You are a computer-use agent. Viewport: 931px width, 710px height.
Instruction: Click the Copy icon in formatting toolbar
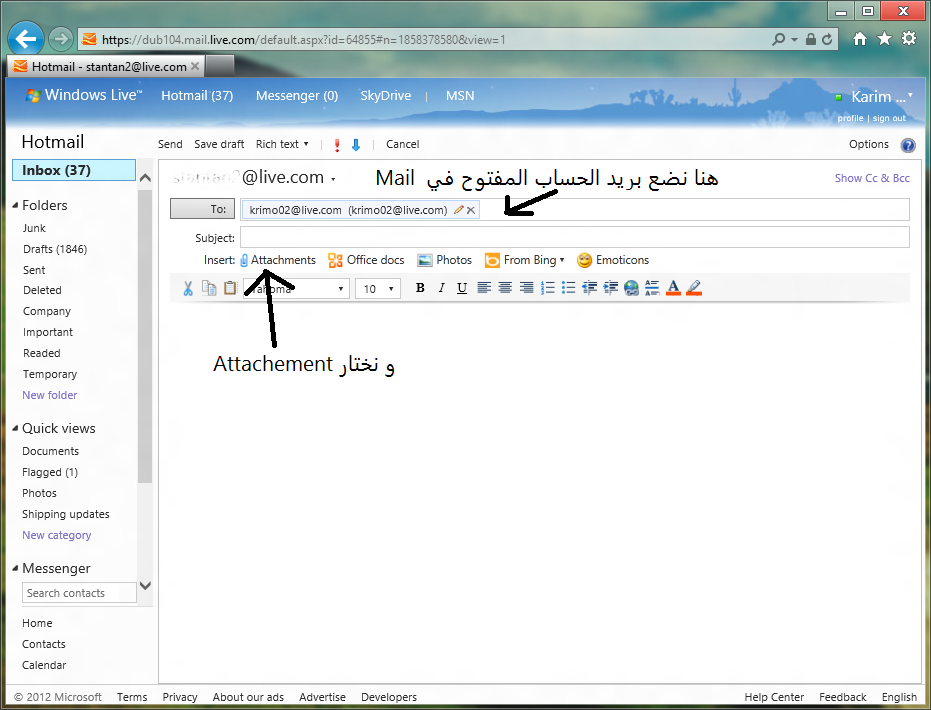click(x=209, y=288)
